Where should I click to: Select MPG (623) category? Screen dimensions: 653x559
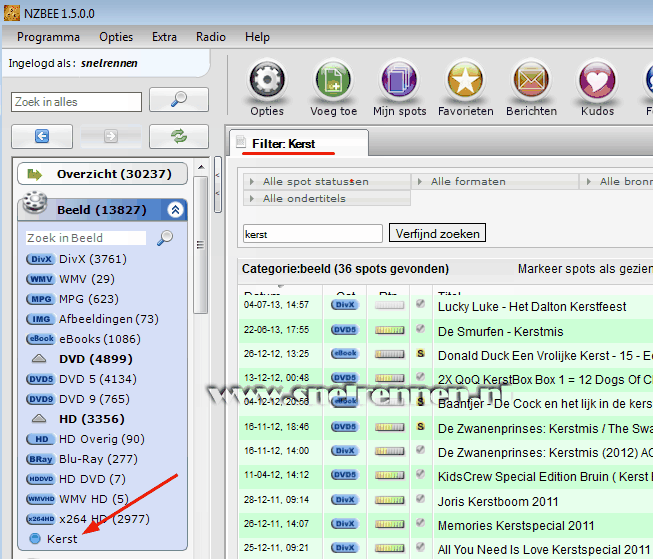(x=72, y=299)
